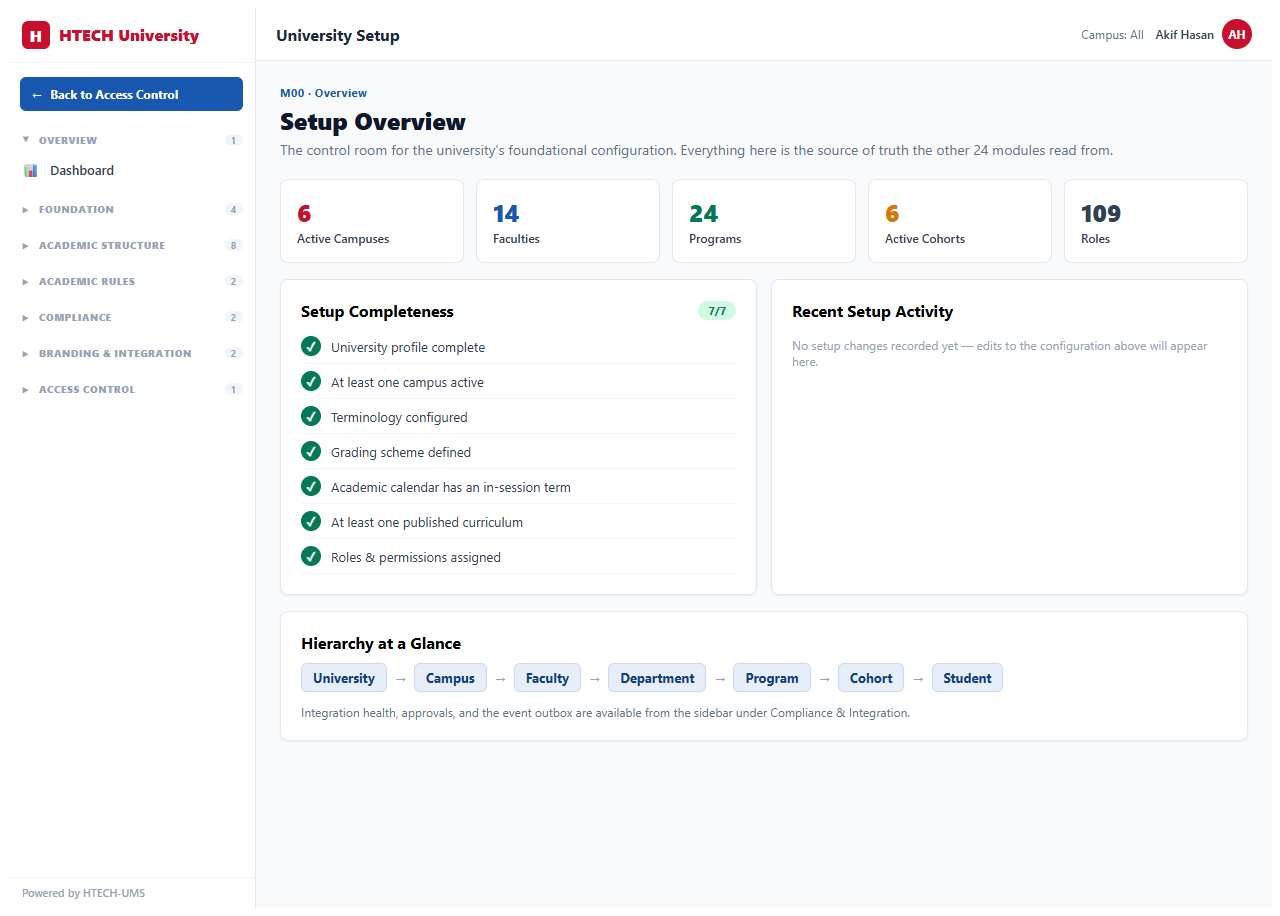Expand the Academic Rules section

point(131,281)
